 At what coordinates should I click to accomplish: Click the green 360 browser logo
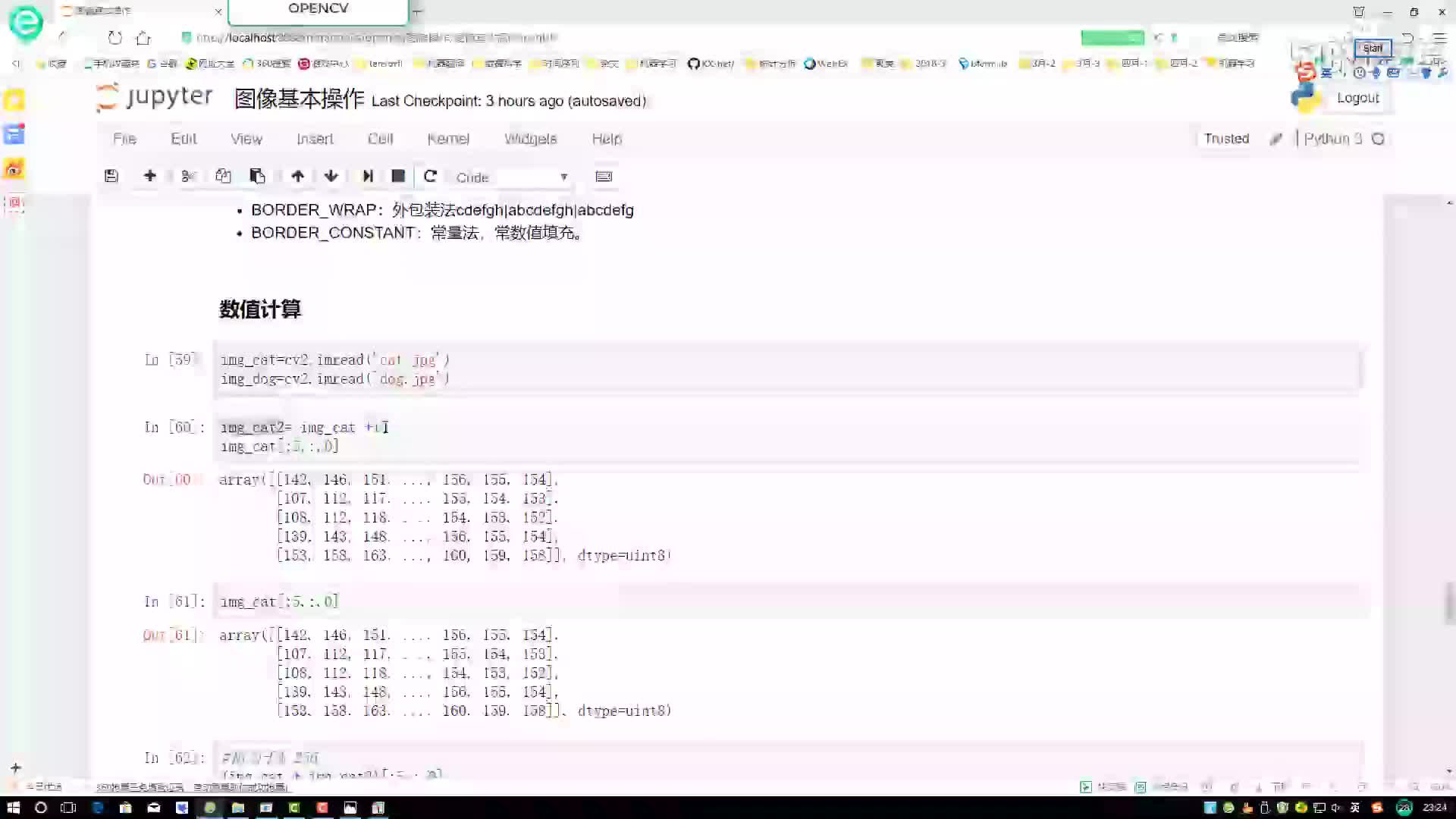[x=25, y=24]
